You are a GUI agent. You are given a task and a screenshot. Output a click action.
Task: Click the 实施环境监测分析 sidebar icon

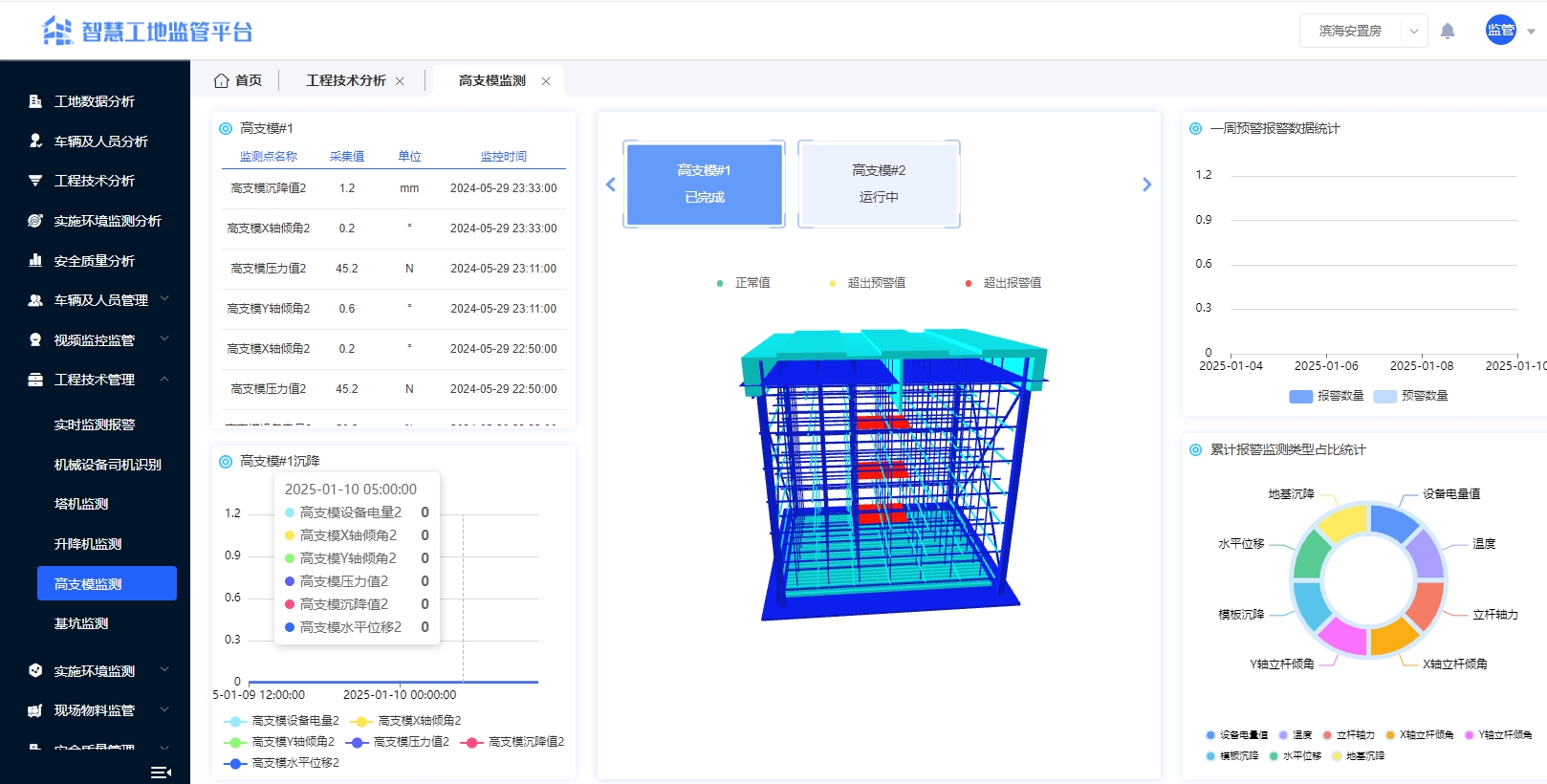[x=35, y=221]
